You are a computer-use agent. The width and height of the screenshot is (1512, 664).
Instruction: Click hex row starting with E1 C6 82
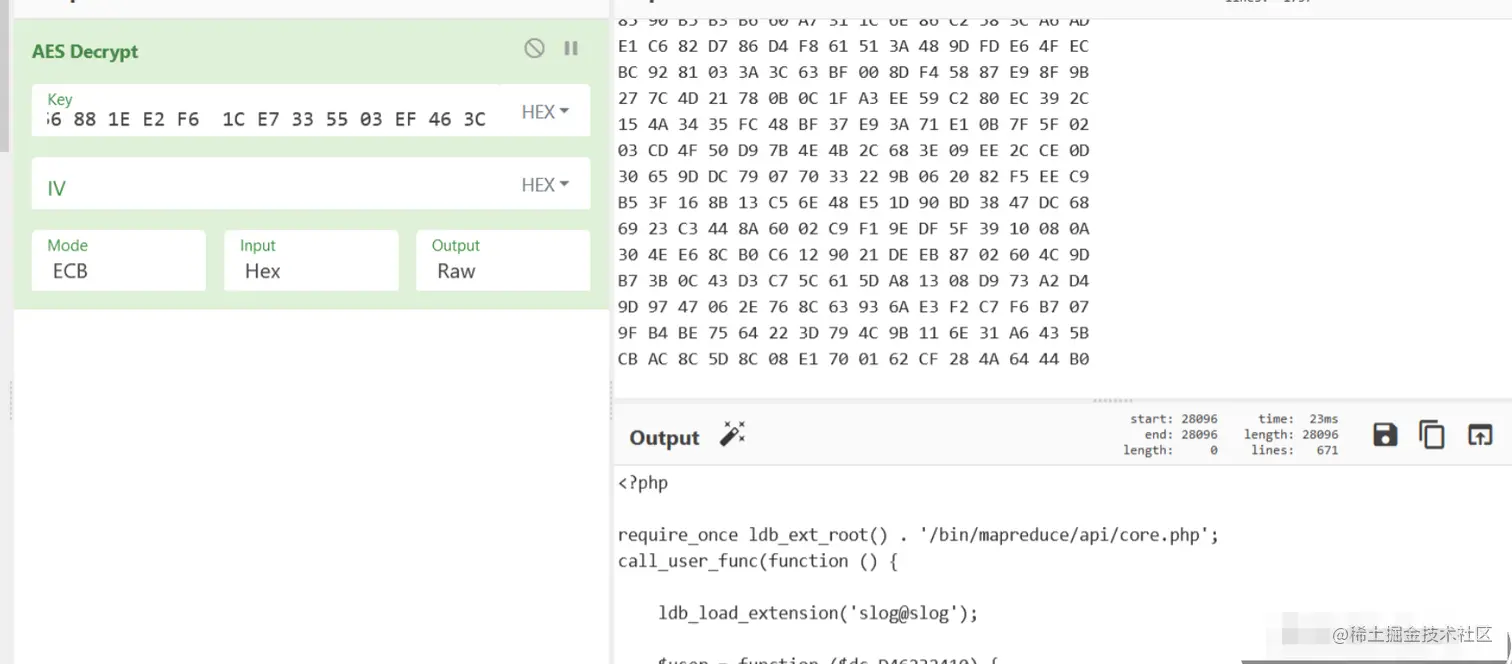tap(853, 46)
